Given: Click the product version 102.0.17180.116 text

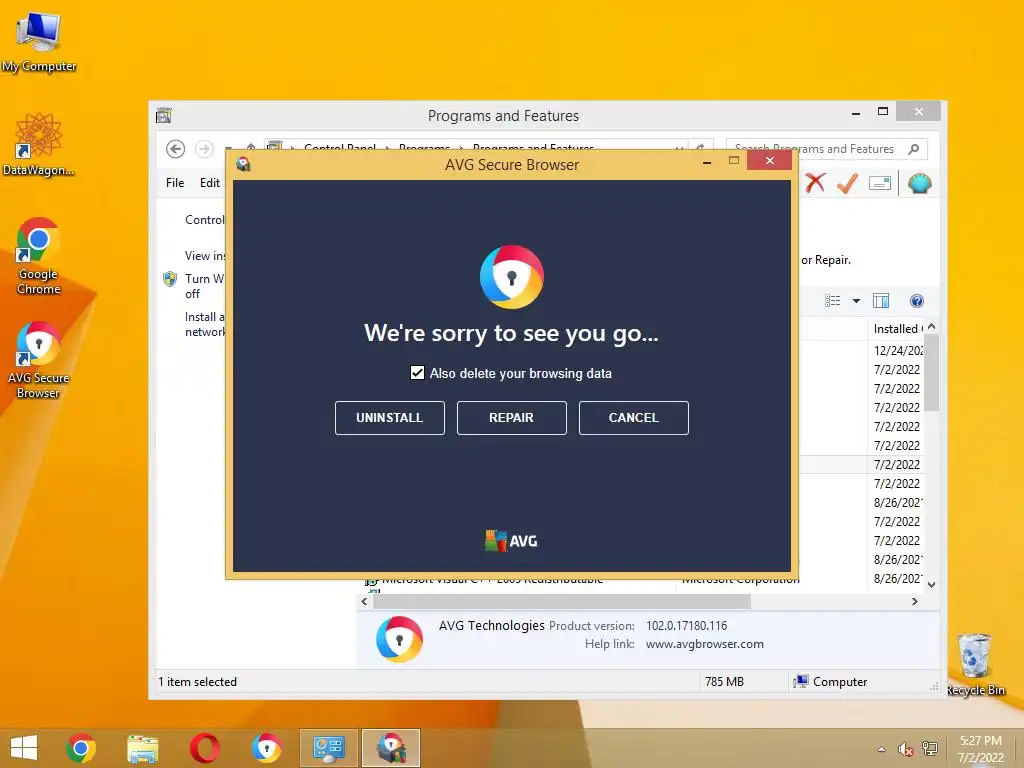Looking at the screenshot, I should [x=686, y=626].
